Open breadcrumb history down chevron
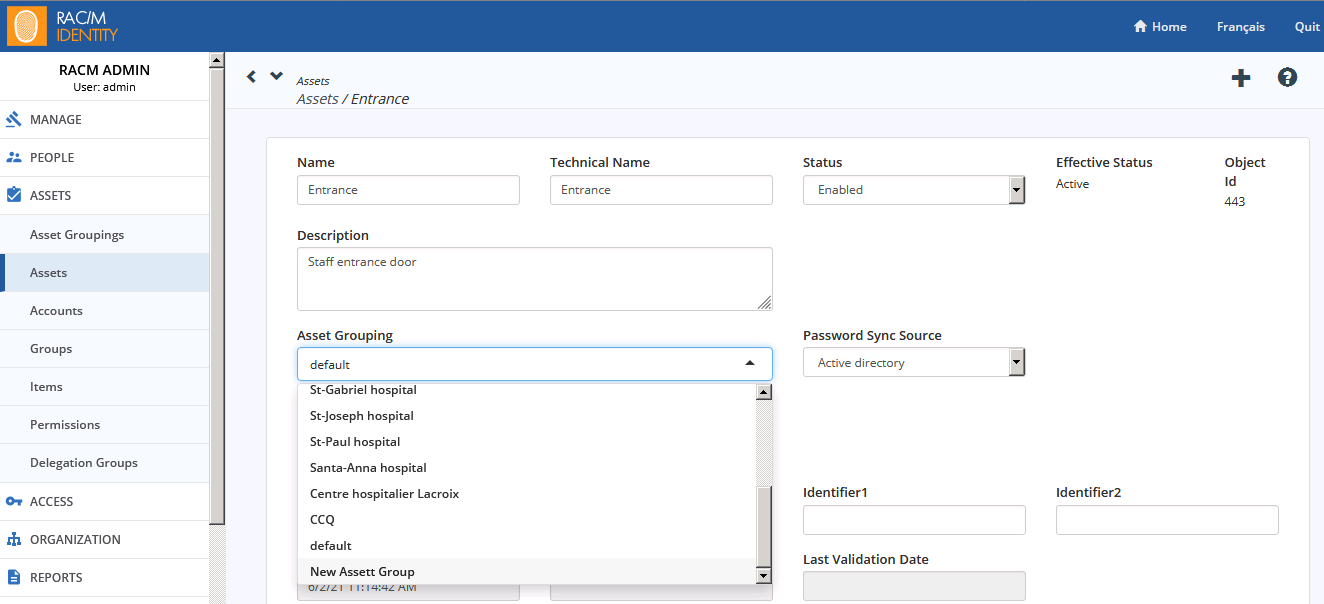The image size is (1324, 604). click(277, 76)
